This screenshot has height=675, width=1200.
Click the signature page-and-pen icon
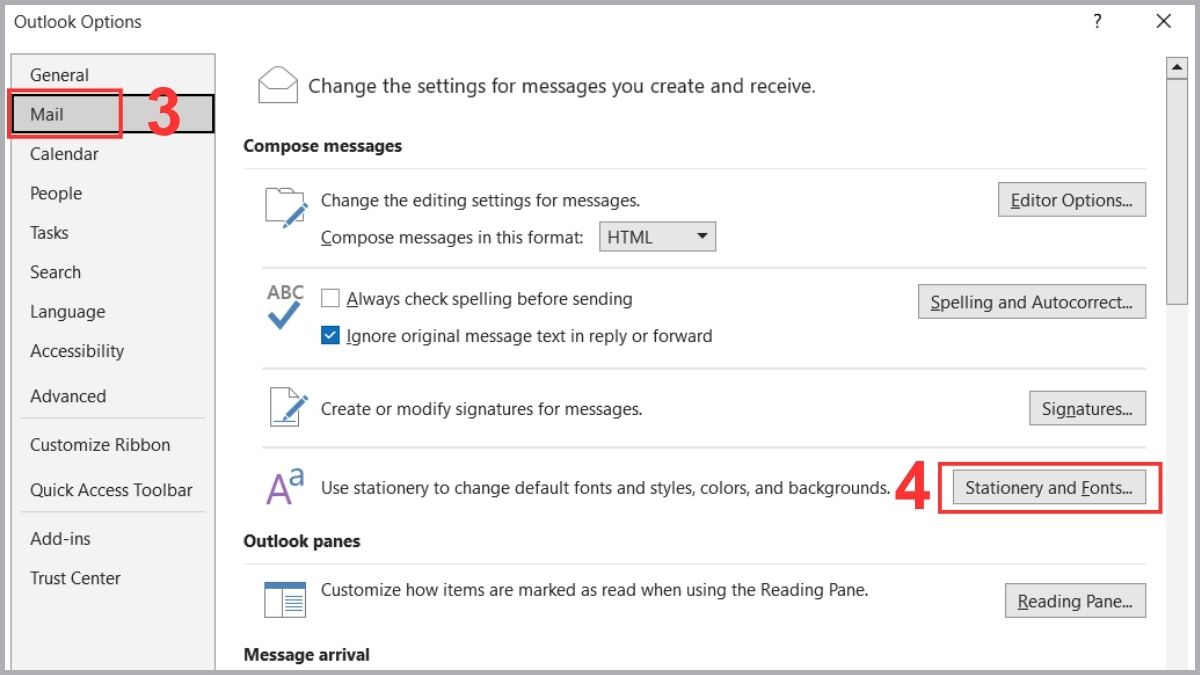(286, 408)
